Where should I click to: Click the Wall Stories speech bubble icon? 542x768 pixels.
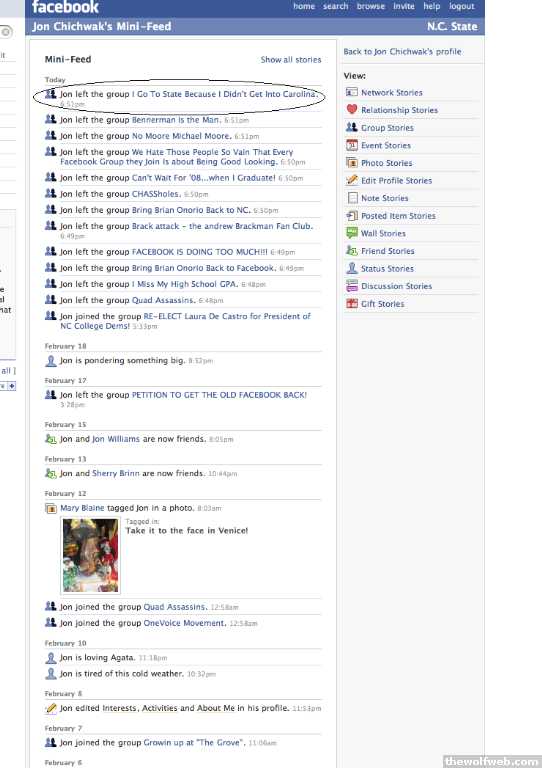352,233
